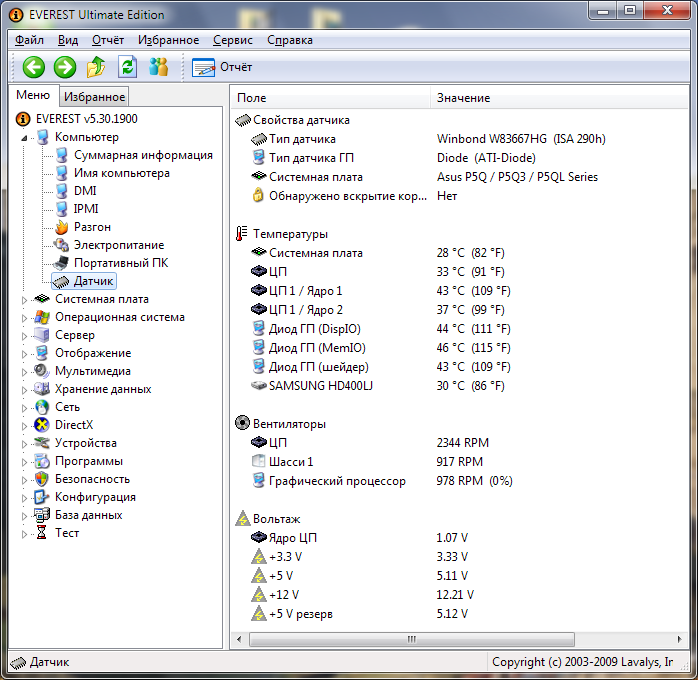Click the Операционная система Windows flag icon
The height and width of the screenshot is (680, 698).
tap(42, 317)
